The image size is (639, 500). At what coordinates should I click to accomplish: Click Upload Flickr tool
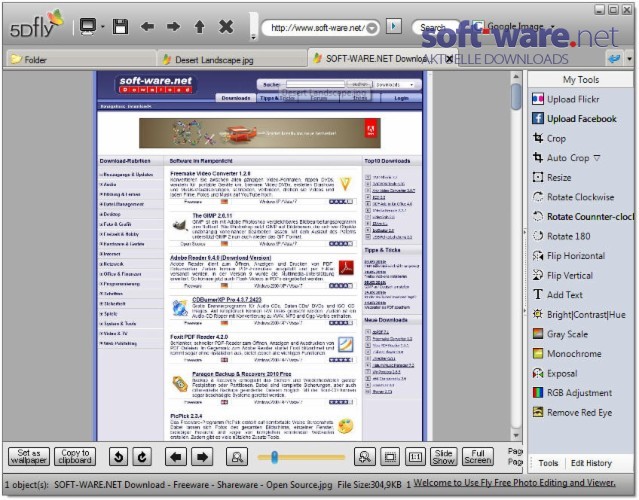tap(566, 99)
